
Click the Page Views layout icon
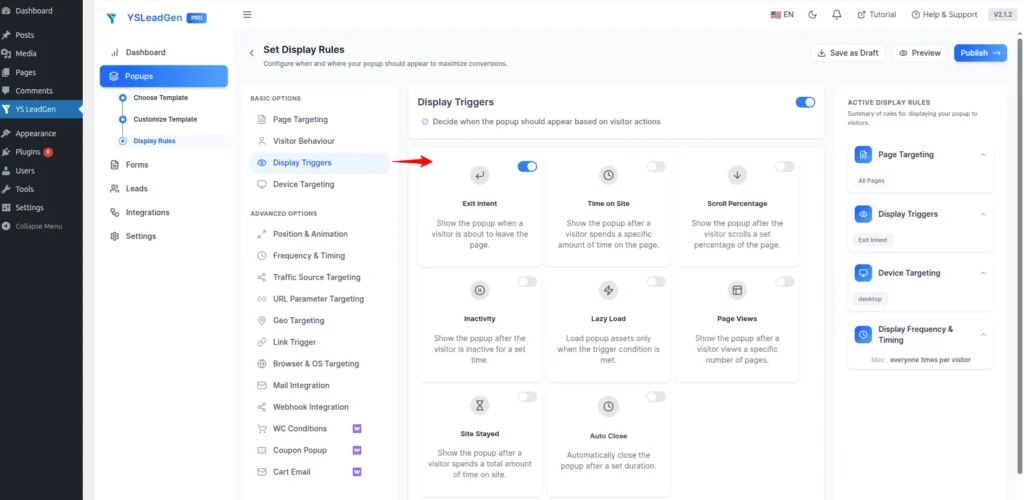737,290
